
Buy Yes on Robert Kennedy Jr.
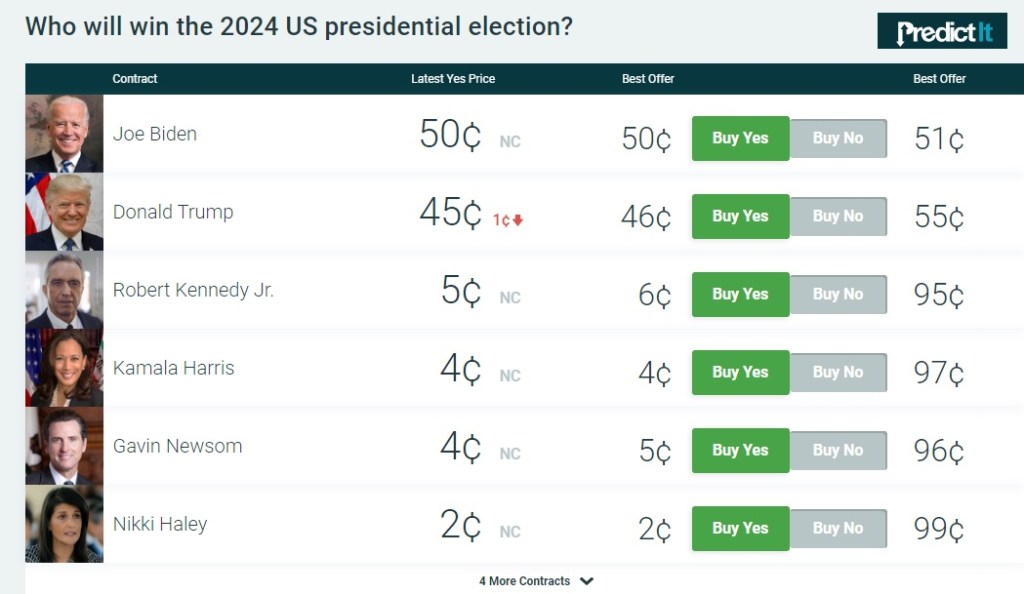(740, 294)
